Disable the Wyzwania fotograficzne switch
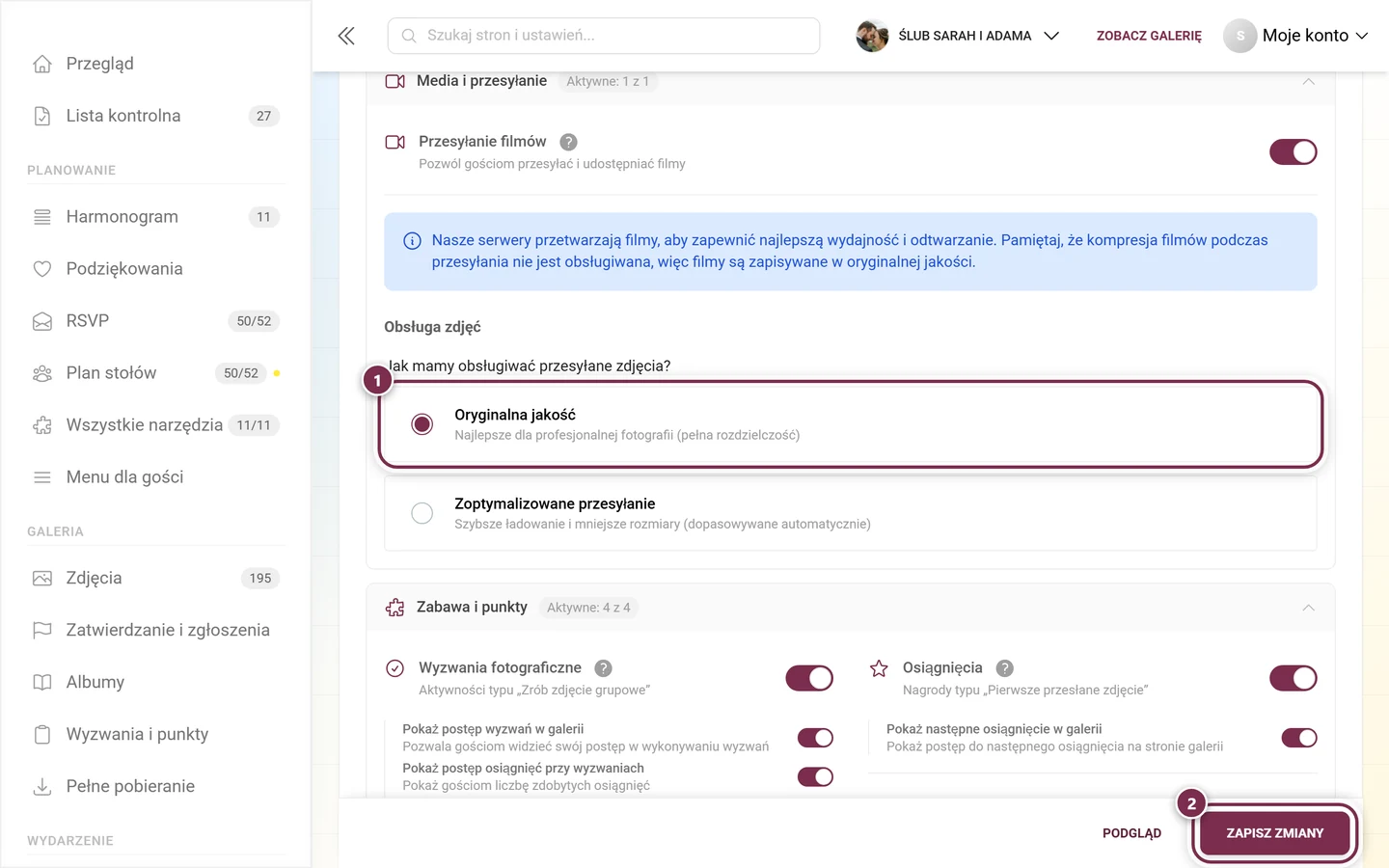1389x868 pixels. 809,679
